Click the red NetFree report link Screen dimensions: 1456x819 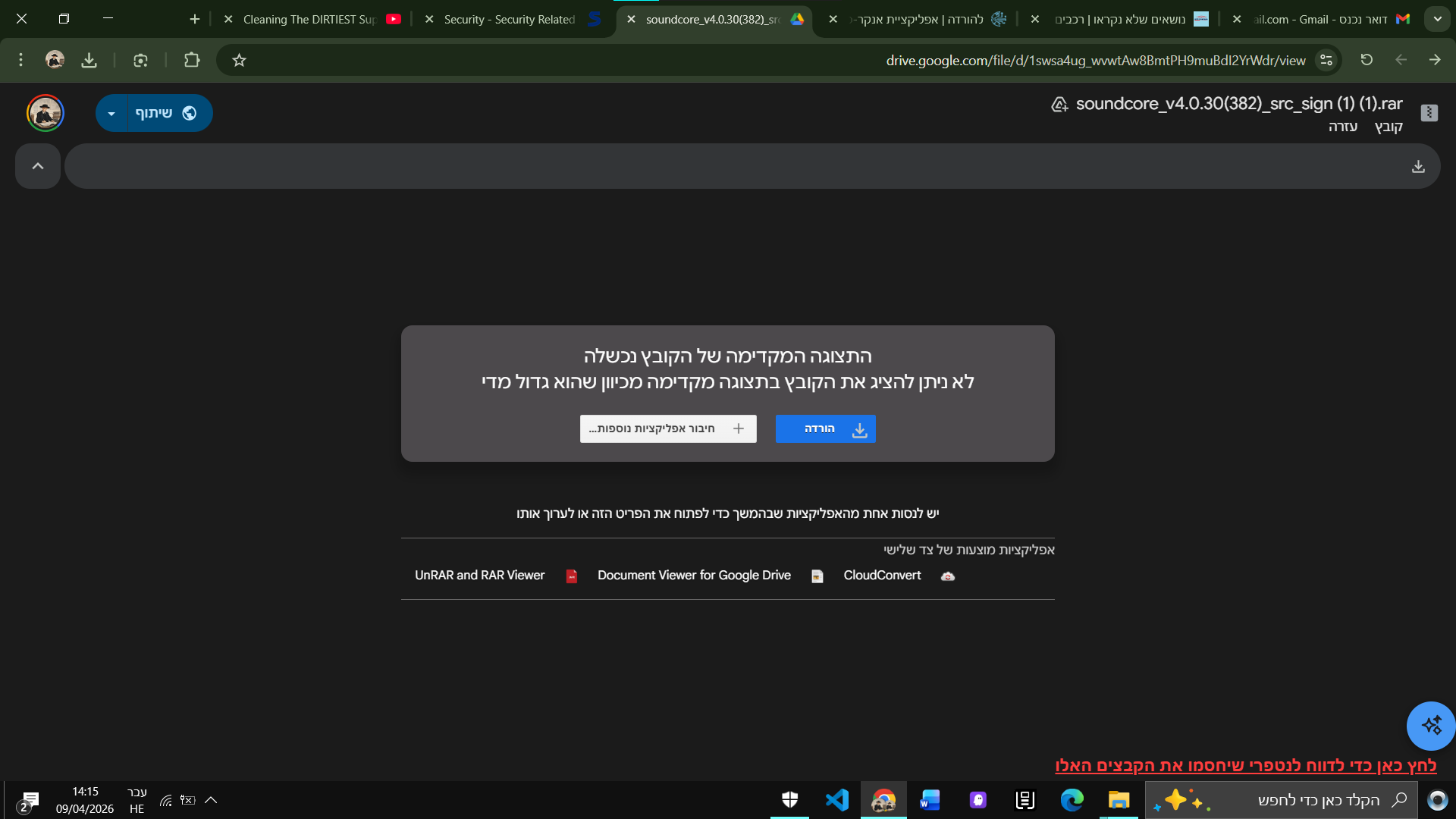point(1245,765)
